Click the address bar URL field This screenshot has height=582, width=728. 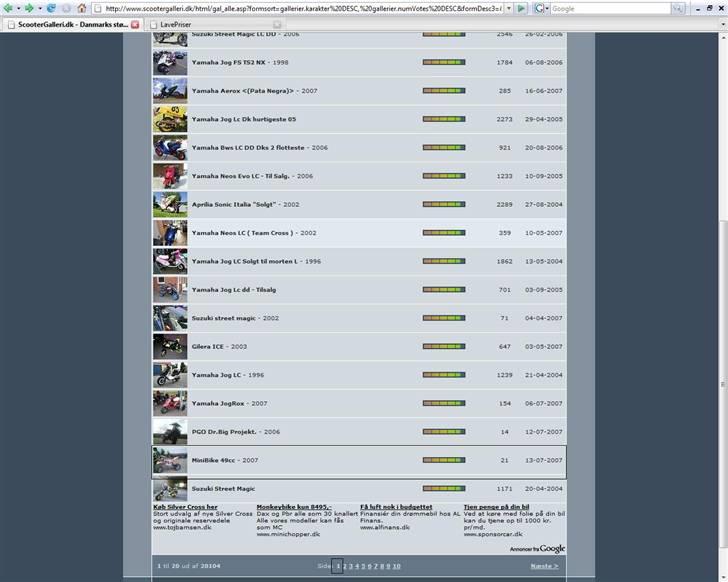[x=299, y=8]
